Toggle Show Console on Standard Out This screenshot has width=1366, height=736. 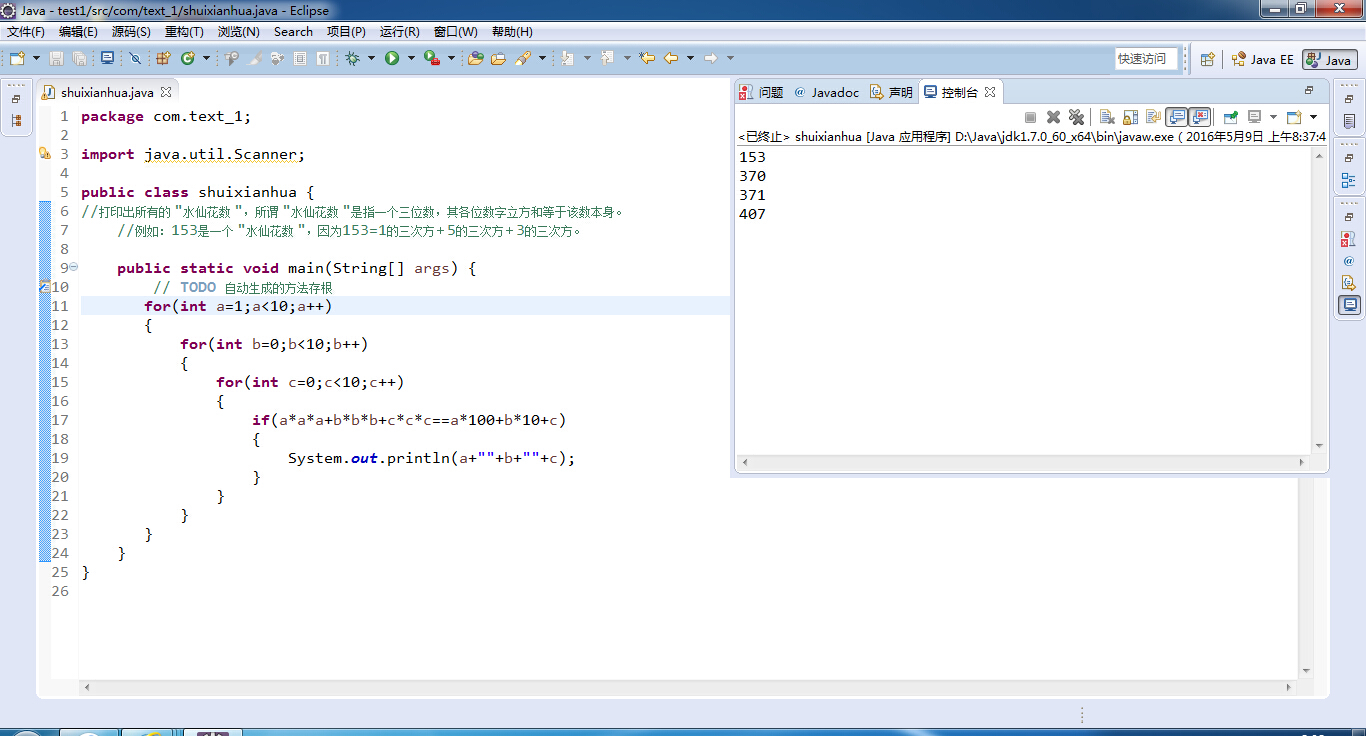click(1176, 117)
